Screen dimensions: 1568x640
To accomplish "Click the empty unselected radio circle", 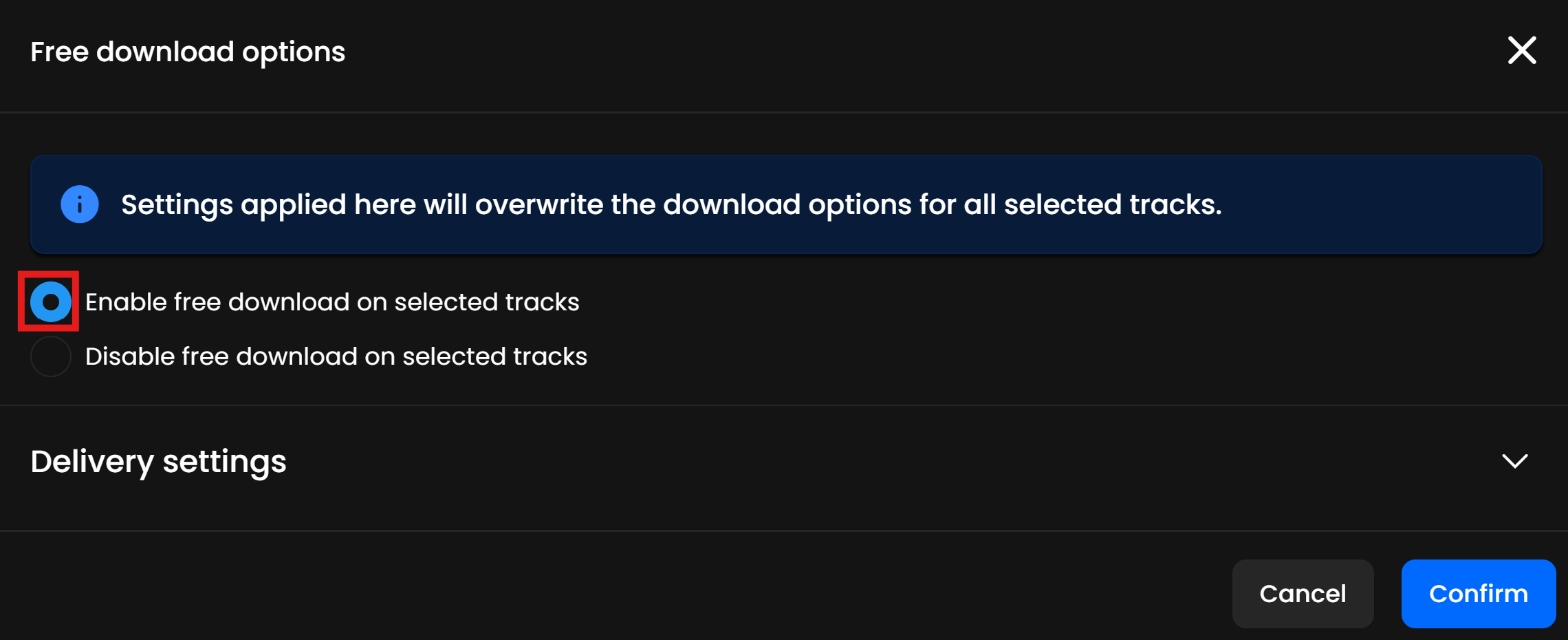I will point(50,356).
